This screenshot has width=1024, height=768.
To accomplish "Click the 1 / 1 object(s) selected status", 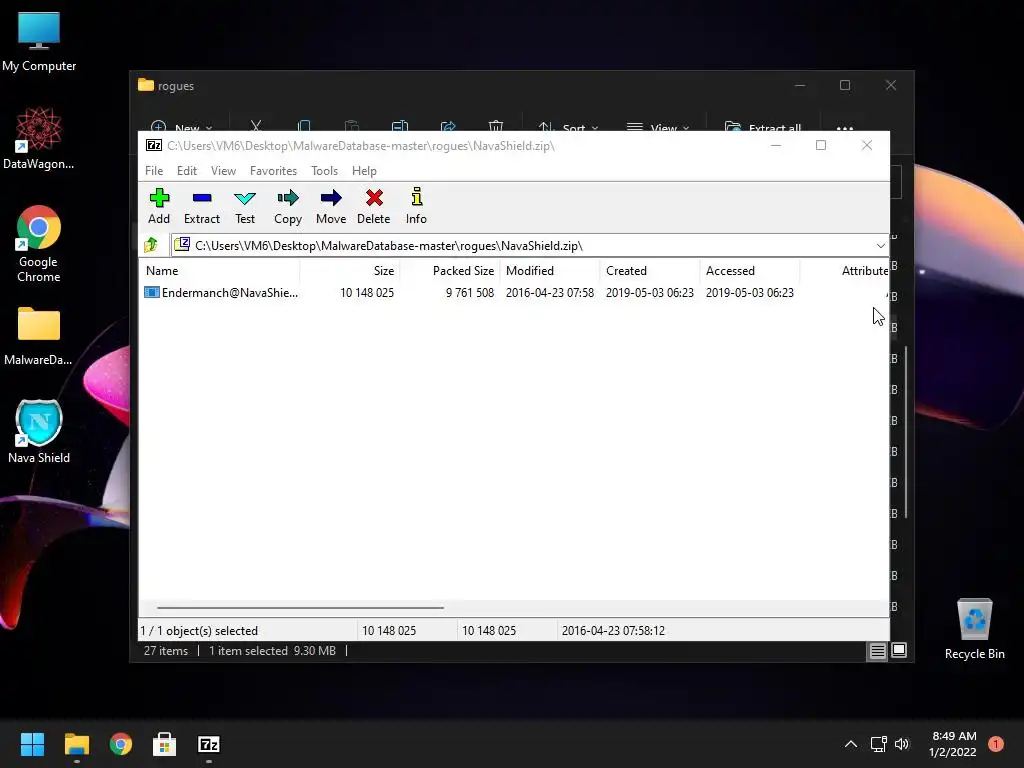I will click(x=199, y=631).
